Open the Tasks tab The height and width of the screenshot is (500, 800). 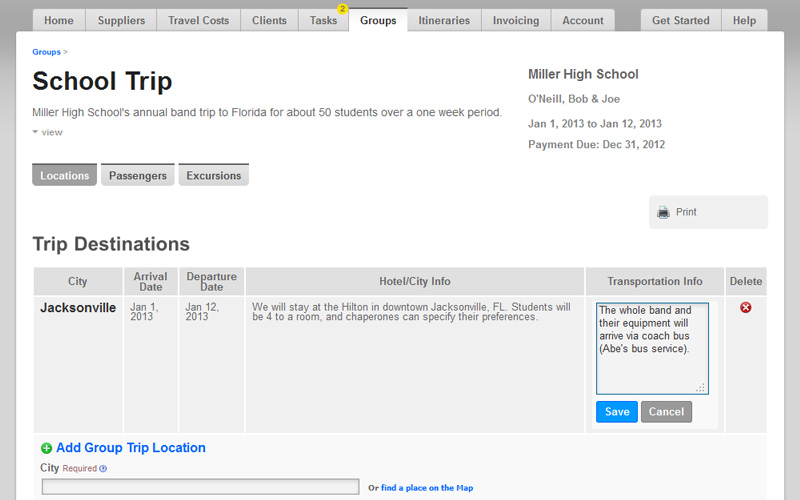click(323, 20)
